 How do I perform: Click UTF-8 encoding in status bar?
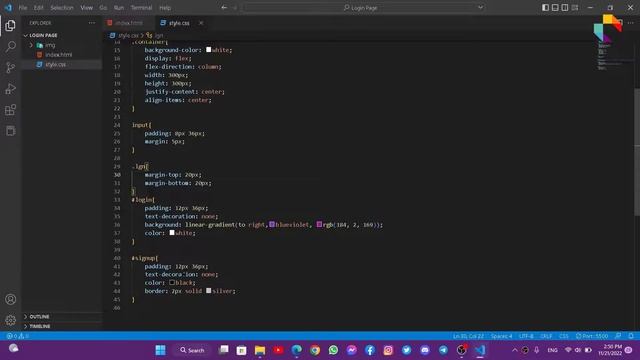point(526,336)
